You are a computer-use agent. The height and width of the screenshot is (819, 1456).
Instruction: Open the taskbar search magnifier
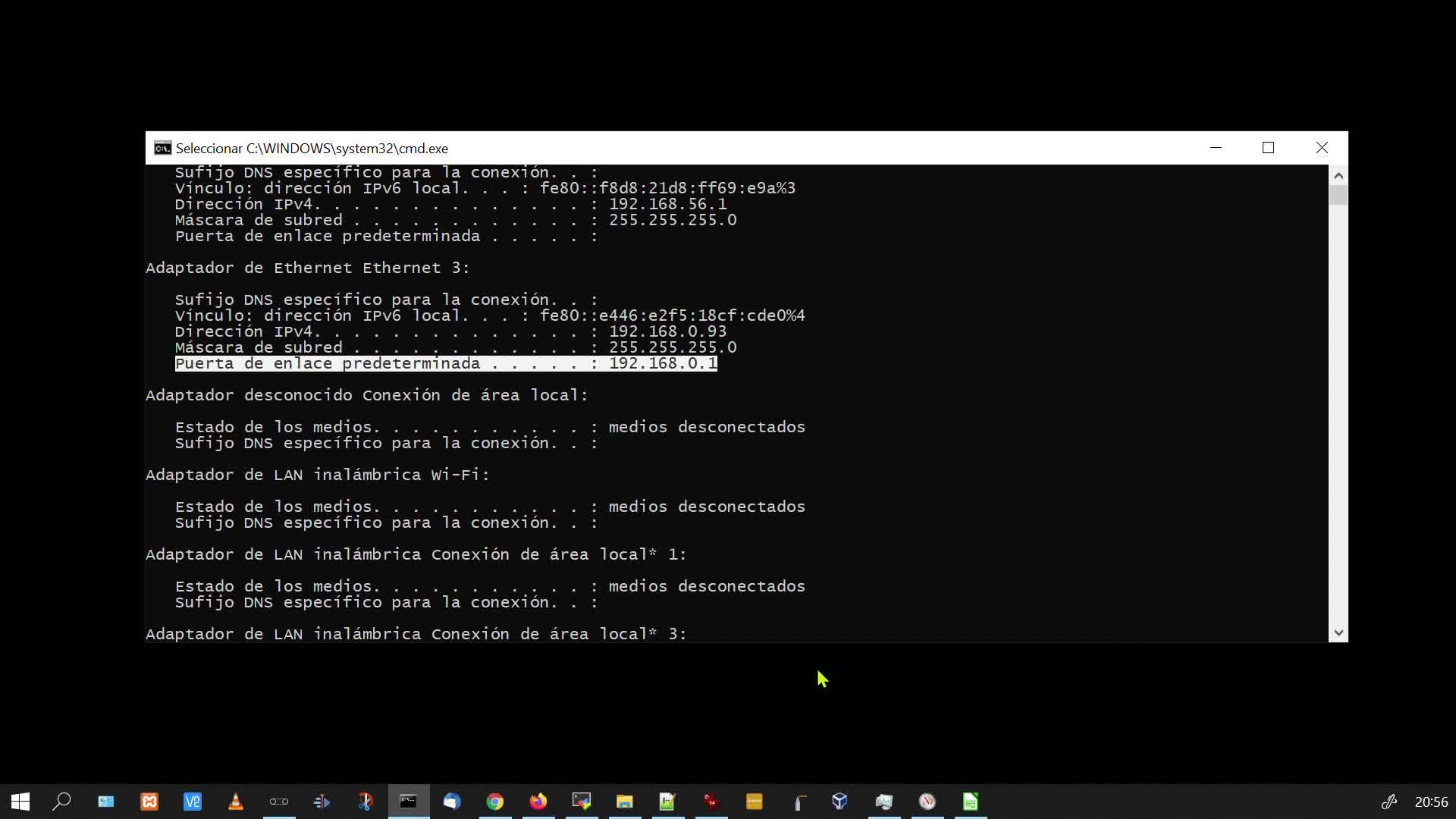click(61, 802)
